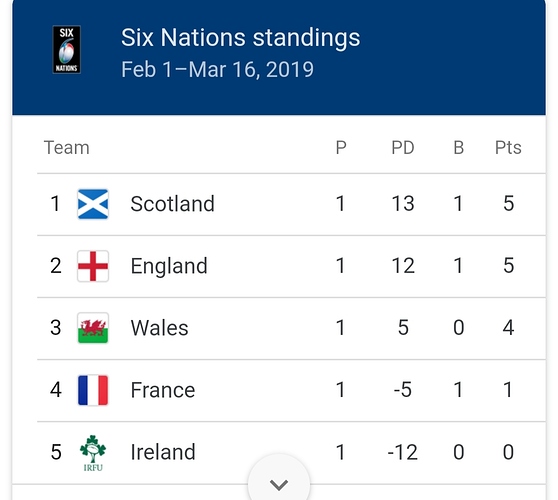Click the France tricolour flag icon

(93, 390)
